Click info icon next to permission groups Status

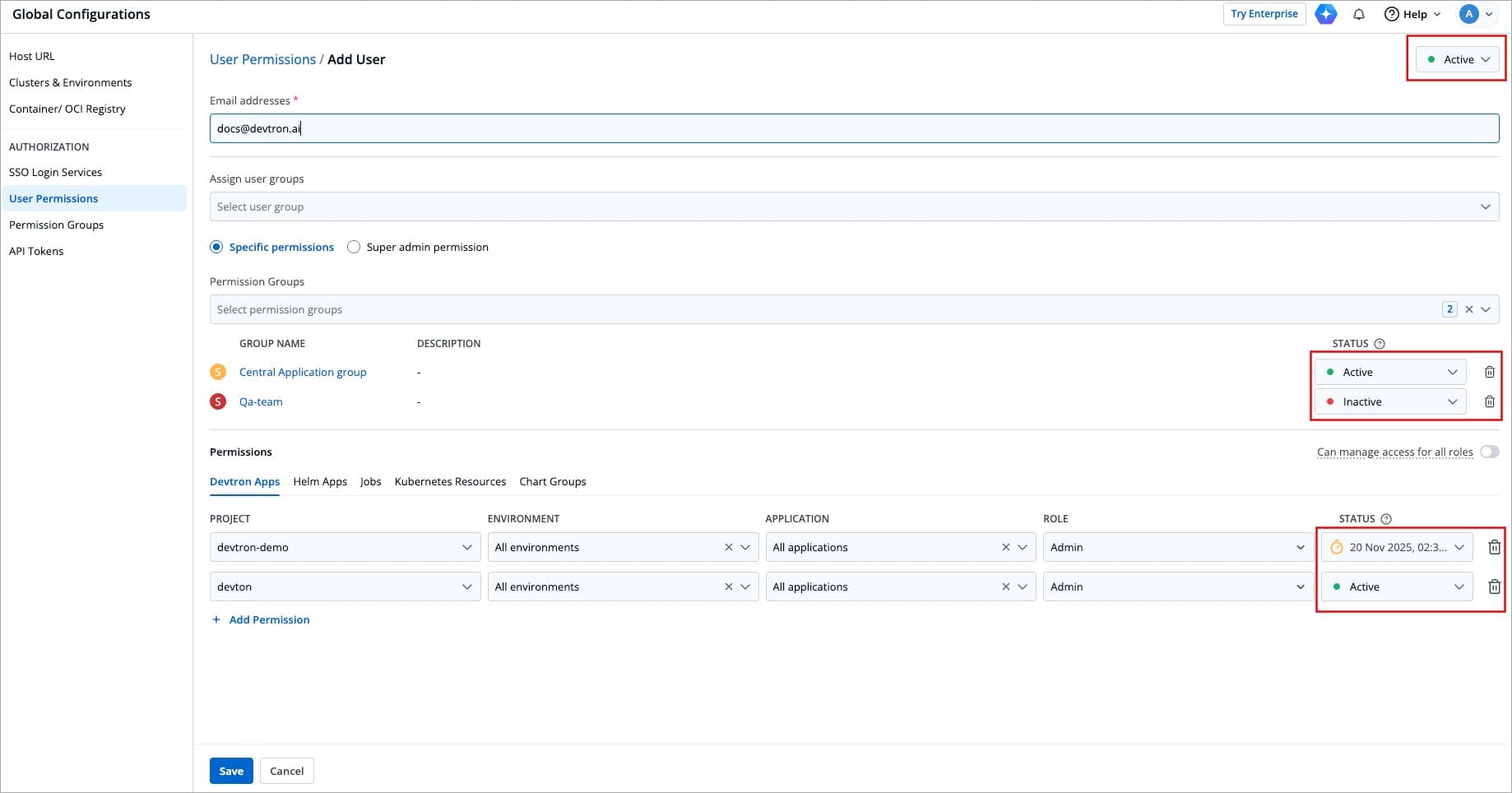[x=1380, y=344]
